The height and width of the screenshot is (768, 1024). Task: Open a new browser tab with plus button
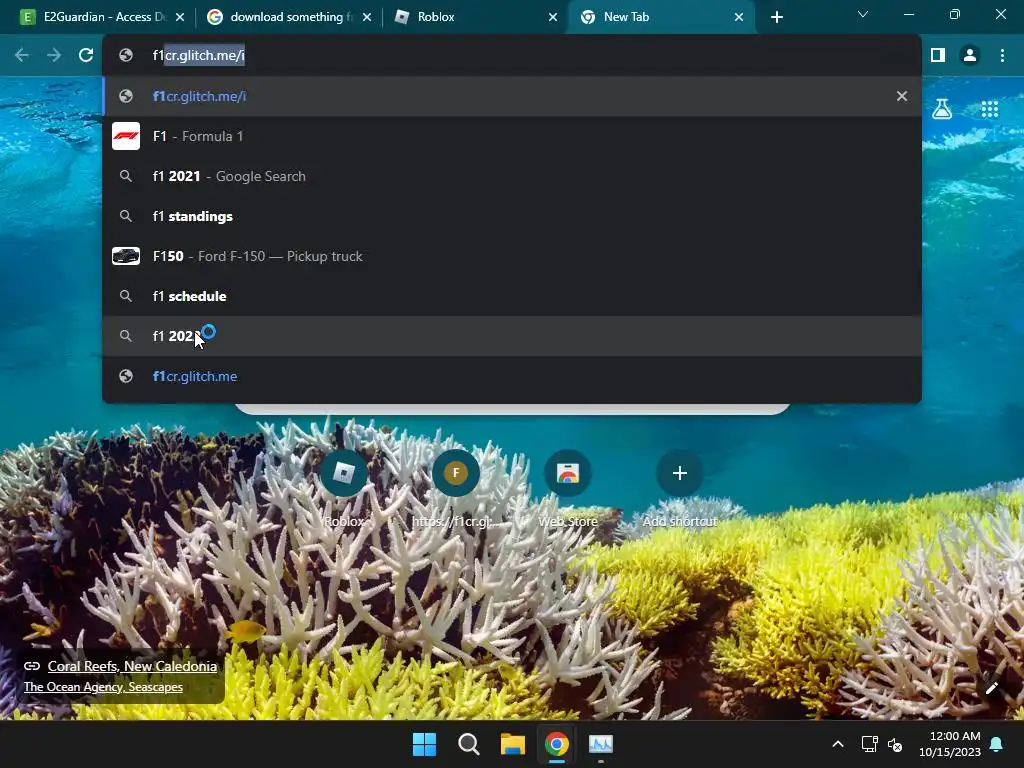[x=776, y=17]
